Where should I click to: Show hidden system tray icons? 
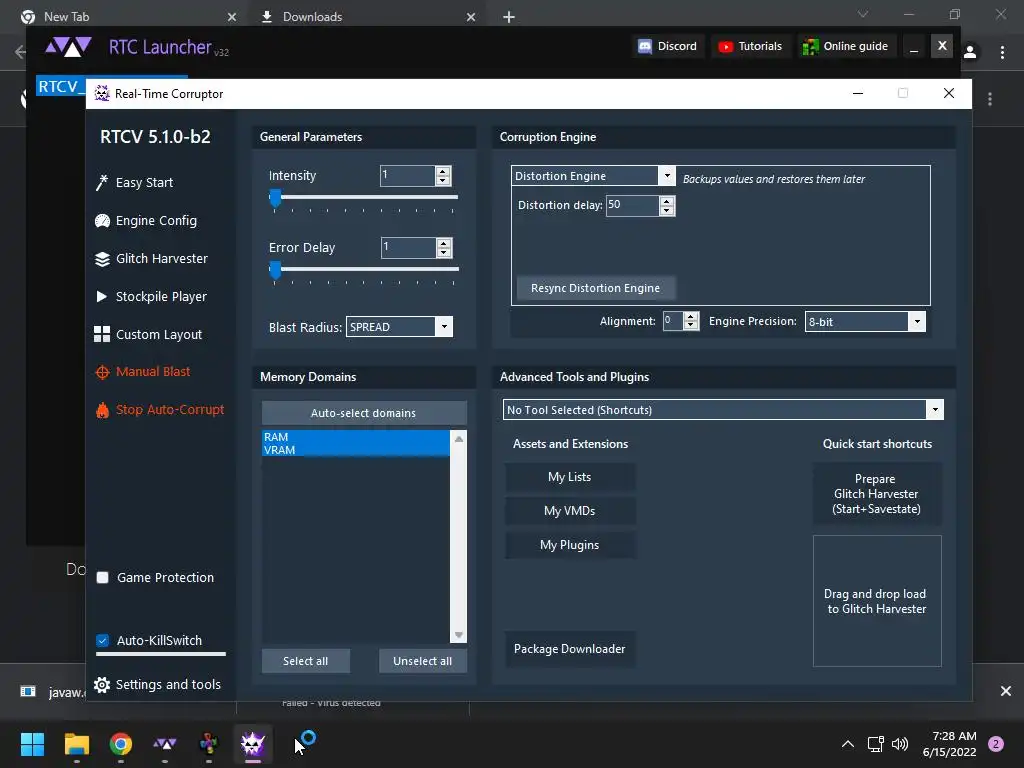(x=848, y=744)
